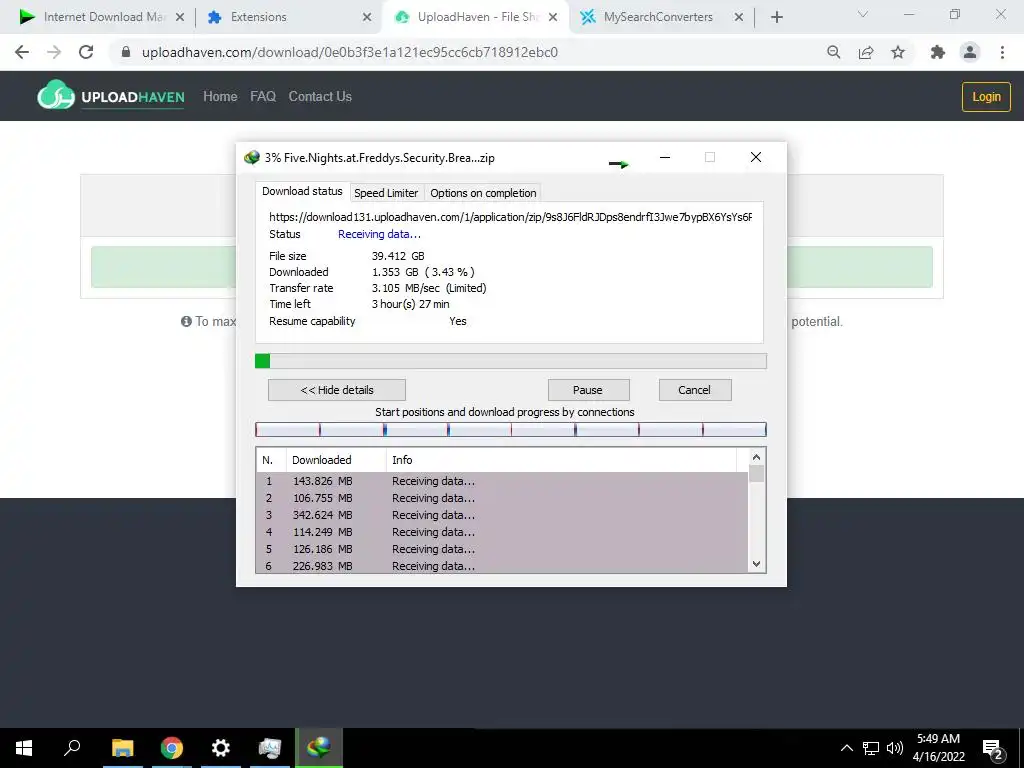The image size is (1024, 768).
Task: Select connection row 3 with 342.624 MB
Action: [502, 515]
